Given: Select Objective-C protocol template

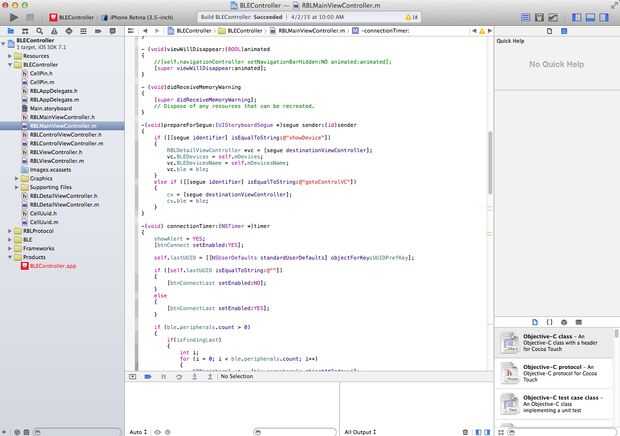Looking at the screenshot, I should [554, 373].
